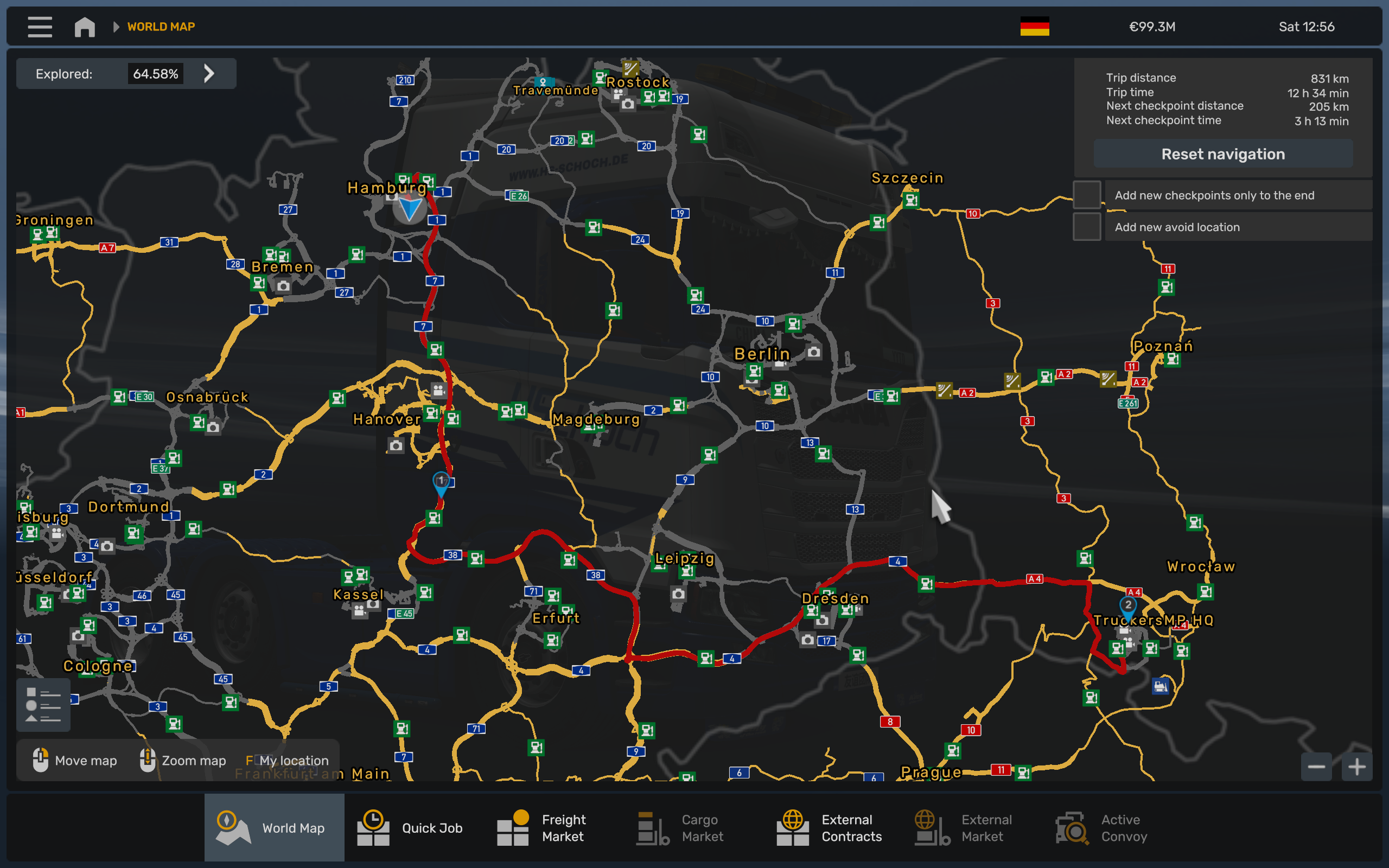The width and height of the screenshot is (1389, 868).
Task: Zoom out map with minus button
Action: tap(1316, 767)
